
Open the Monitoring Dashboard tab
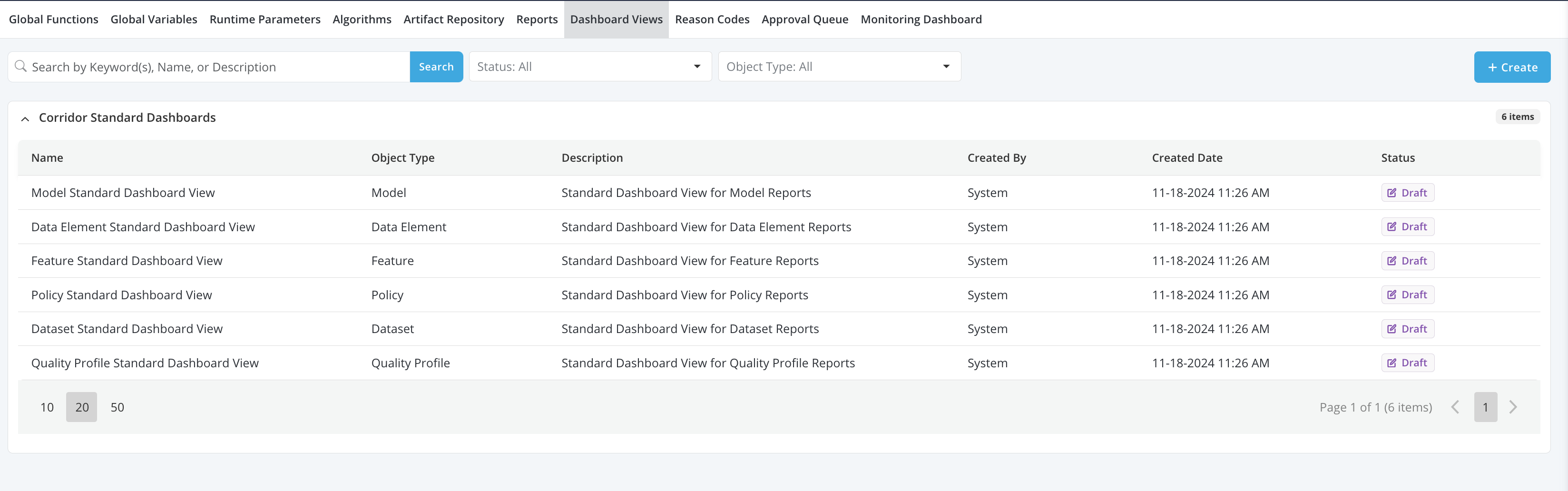pyautogui.click(x=921, y=20)
